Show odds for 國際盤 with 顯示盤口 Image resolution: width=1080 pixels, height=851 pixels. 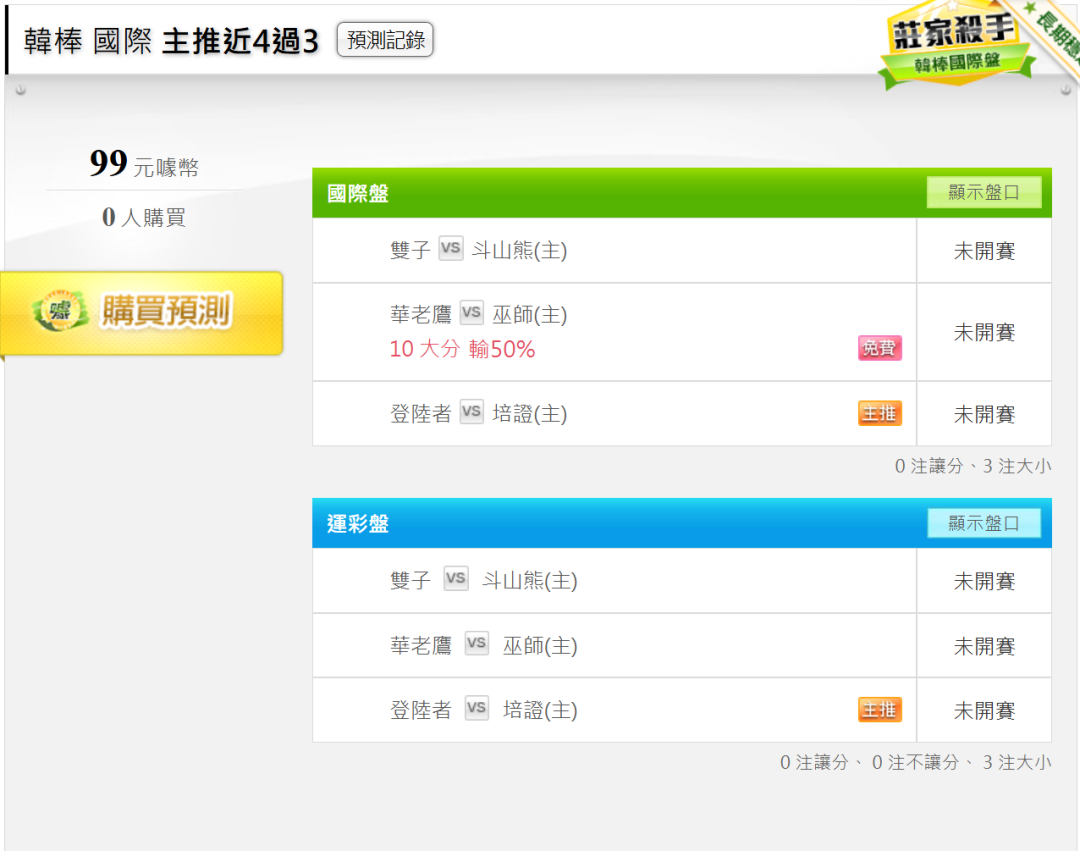(x=983, y=192)
